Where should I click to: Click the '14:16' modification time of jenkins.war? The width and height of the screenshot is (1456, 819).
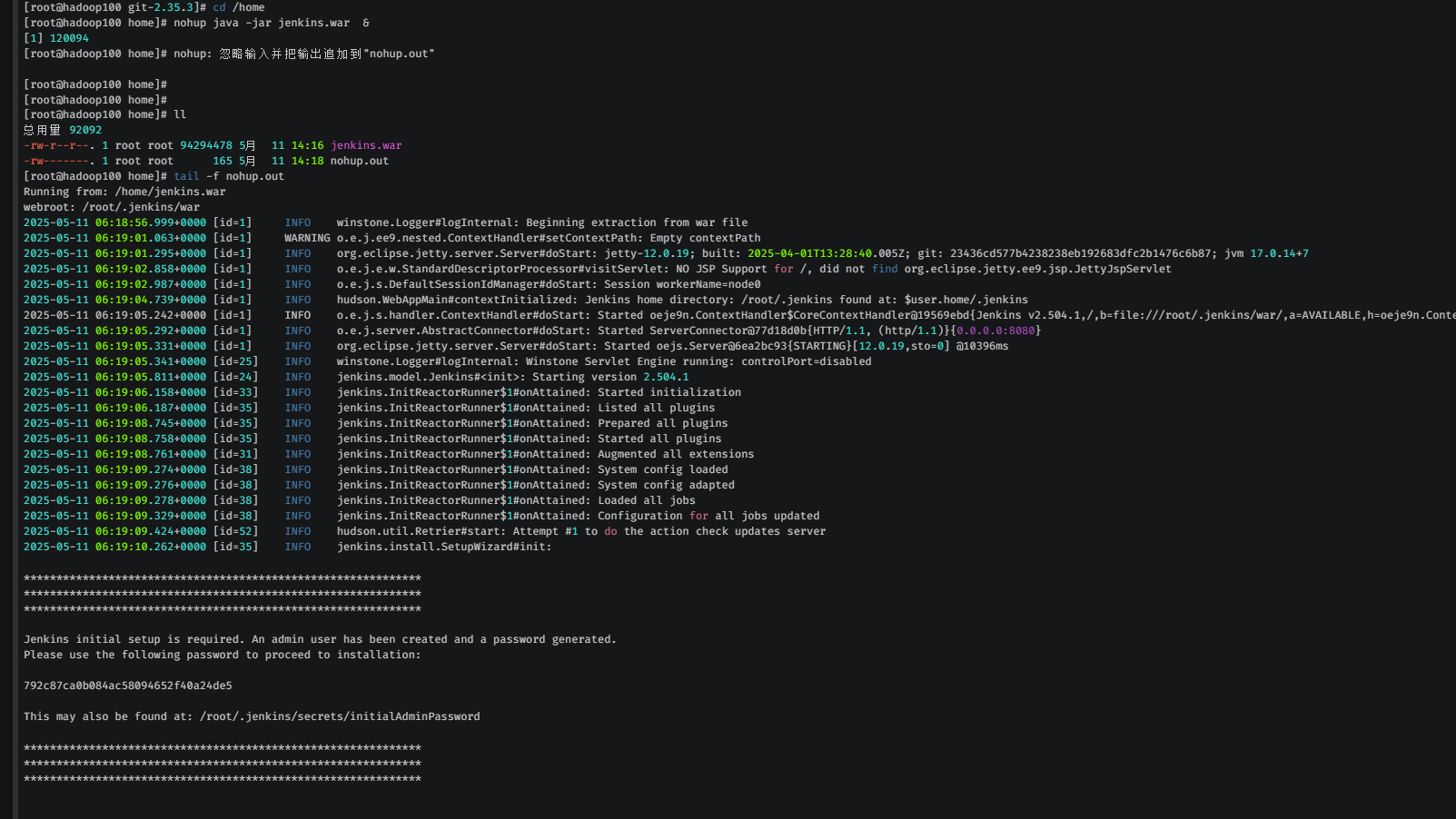pos(307,145)
